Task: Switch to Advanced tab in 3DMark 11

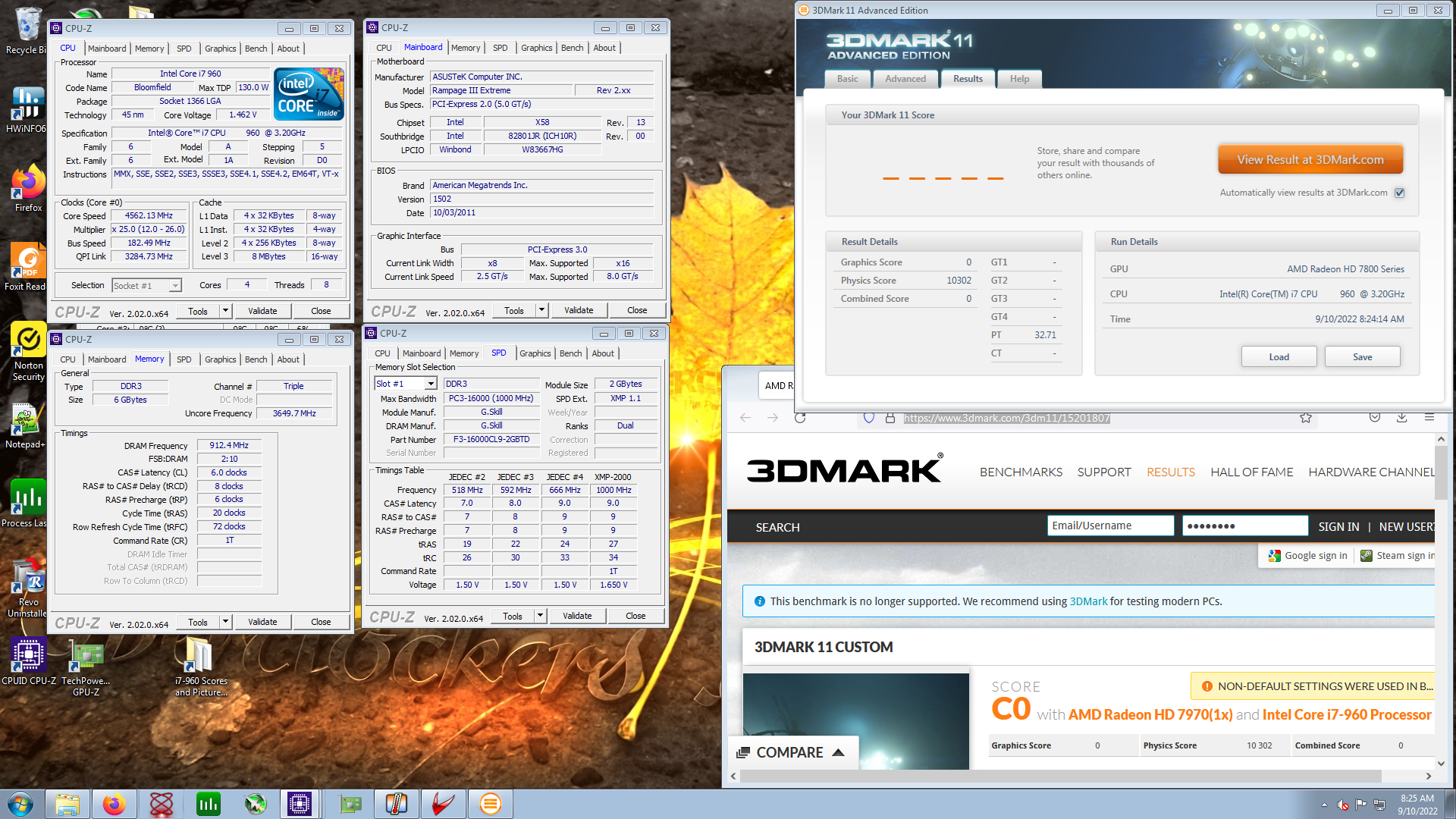Action: [905, 79]
